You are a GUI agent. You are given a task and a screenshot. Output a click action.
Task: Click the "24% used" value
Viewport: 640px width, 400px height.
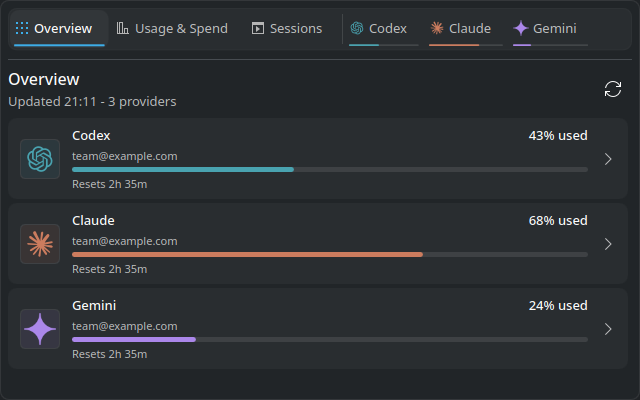coord(558,305)
